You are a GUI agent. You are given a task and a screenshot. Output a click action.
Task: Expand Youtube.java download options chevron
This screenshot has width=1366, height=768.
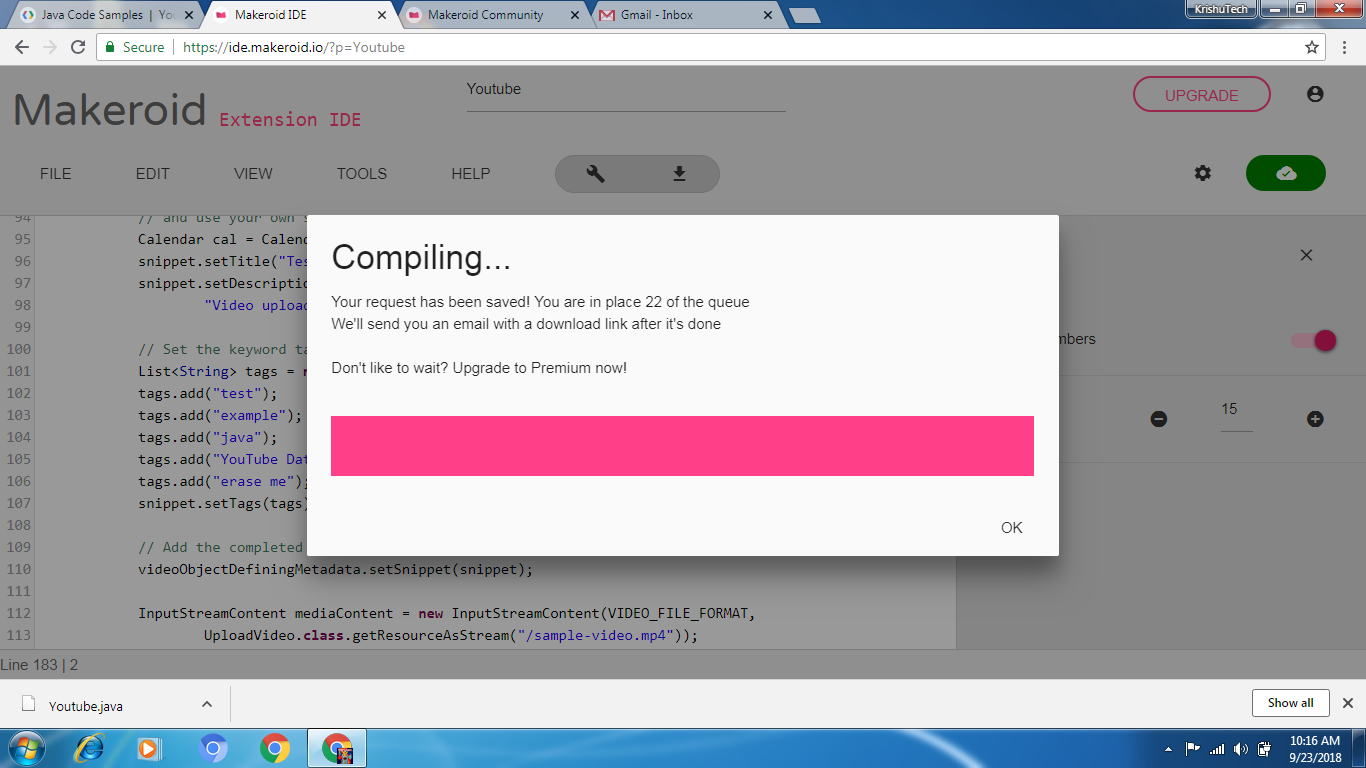(x=207, y=704)
